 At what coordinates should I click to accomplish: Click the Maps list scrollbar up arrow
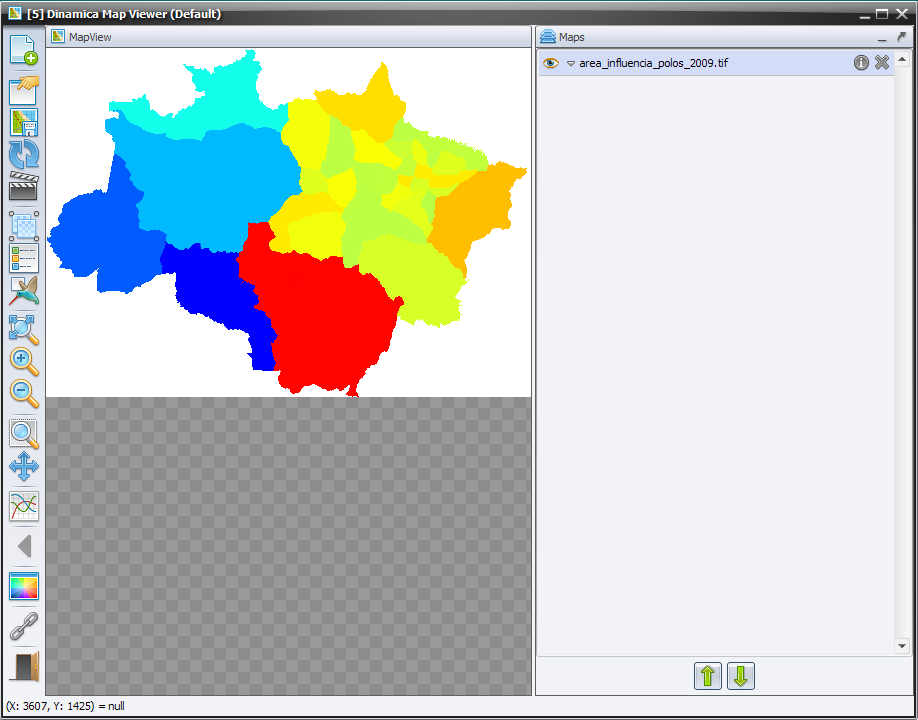[x=902, y=59]
